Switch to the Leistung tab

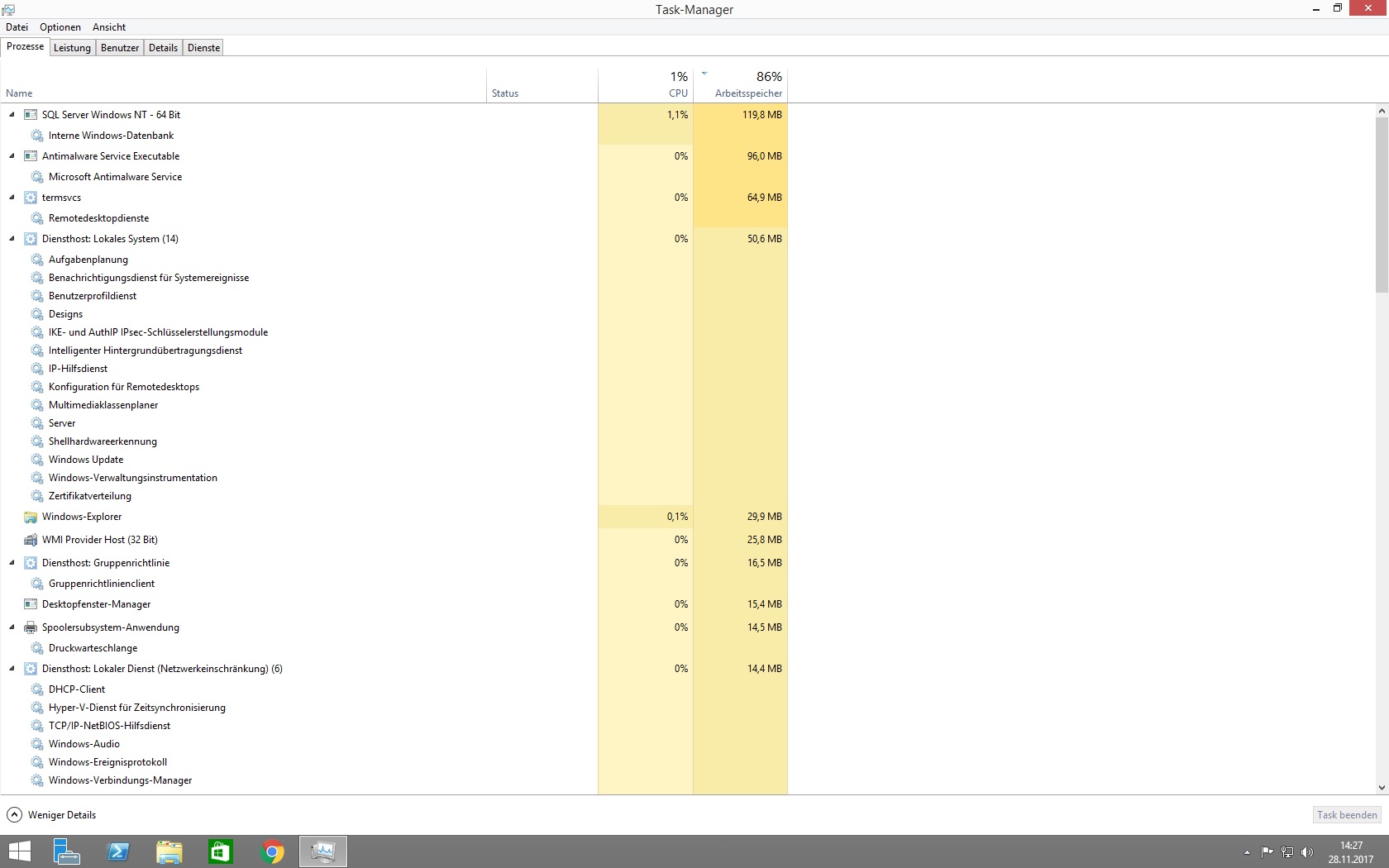[x=72, y=48]
